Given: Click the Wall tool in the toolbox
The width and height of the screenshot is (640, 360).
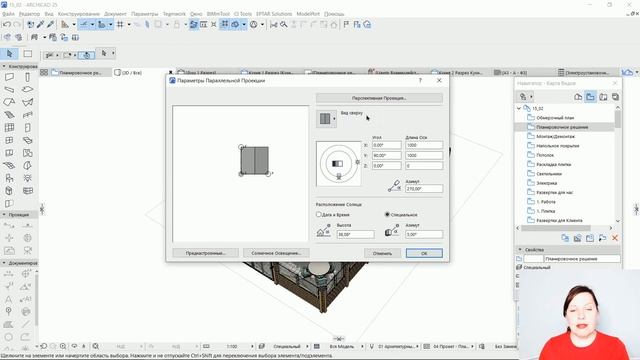Looking at the screenshot, I should click(x=9, y=77).
